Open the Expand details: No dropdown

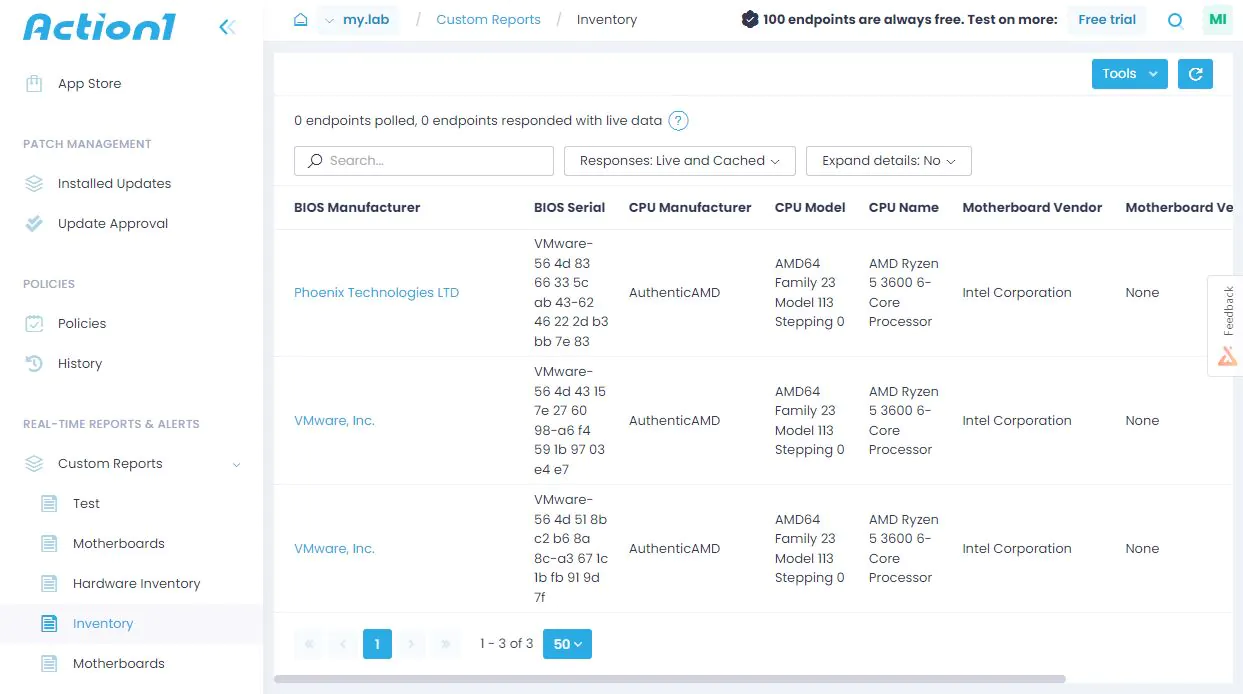tap(889, 160)
